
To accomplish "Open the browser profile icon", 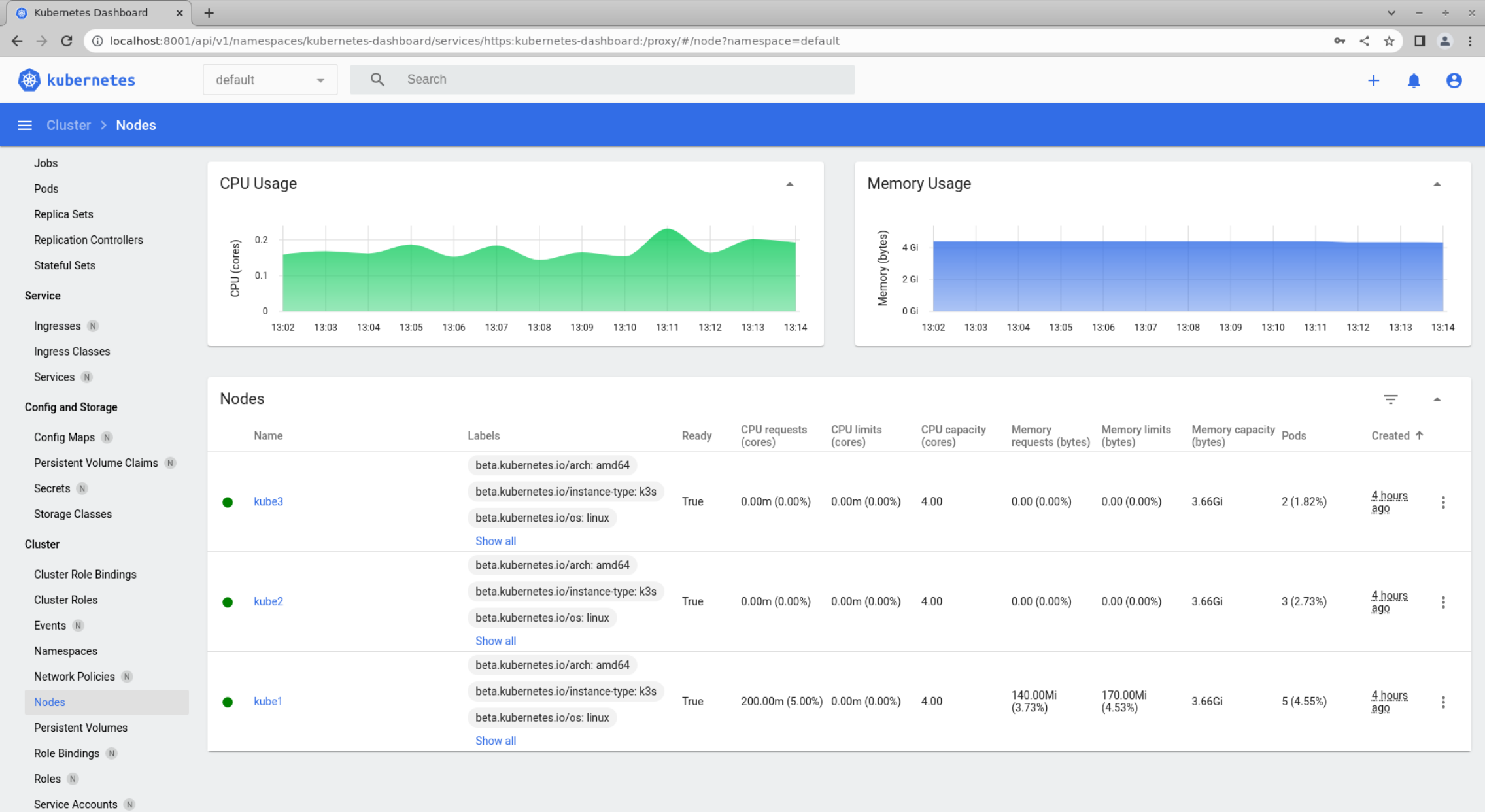I will pyautogui.click(x=1444, y=41).
